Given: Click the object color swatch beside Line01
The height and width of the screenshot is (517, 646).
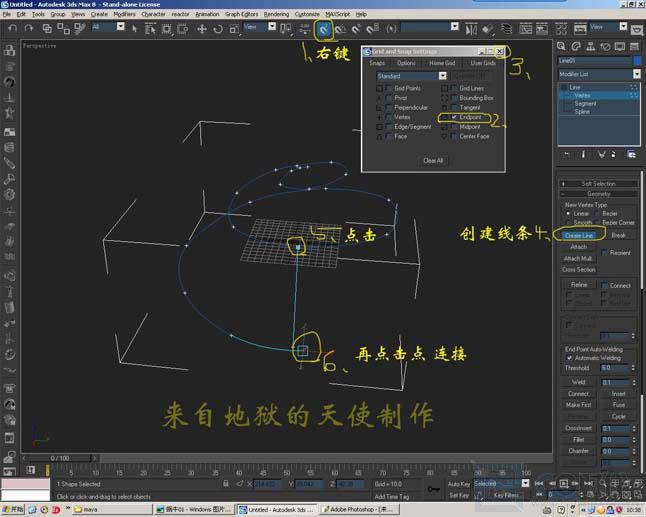Looking at the screenshot, I should pyautogui.click(x=637, y=61).
